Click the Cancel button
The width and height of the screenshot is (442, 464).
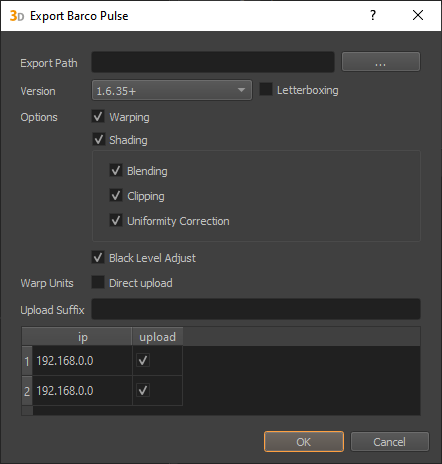point(389,442)
